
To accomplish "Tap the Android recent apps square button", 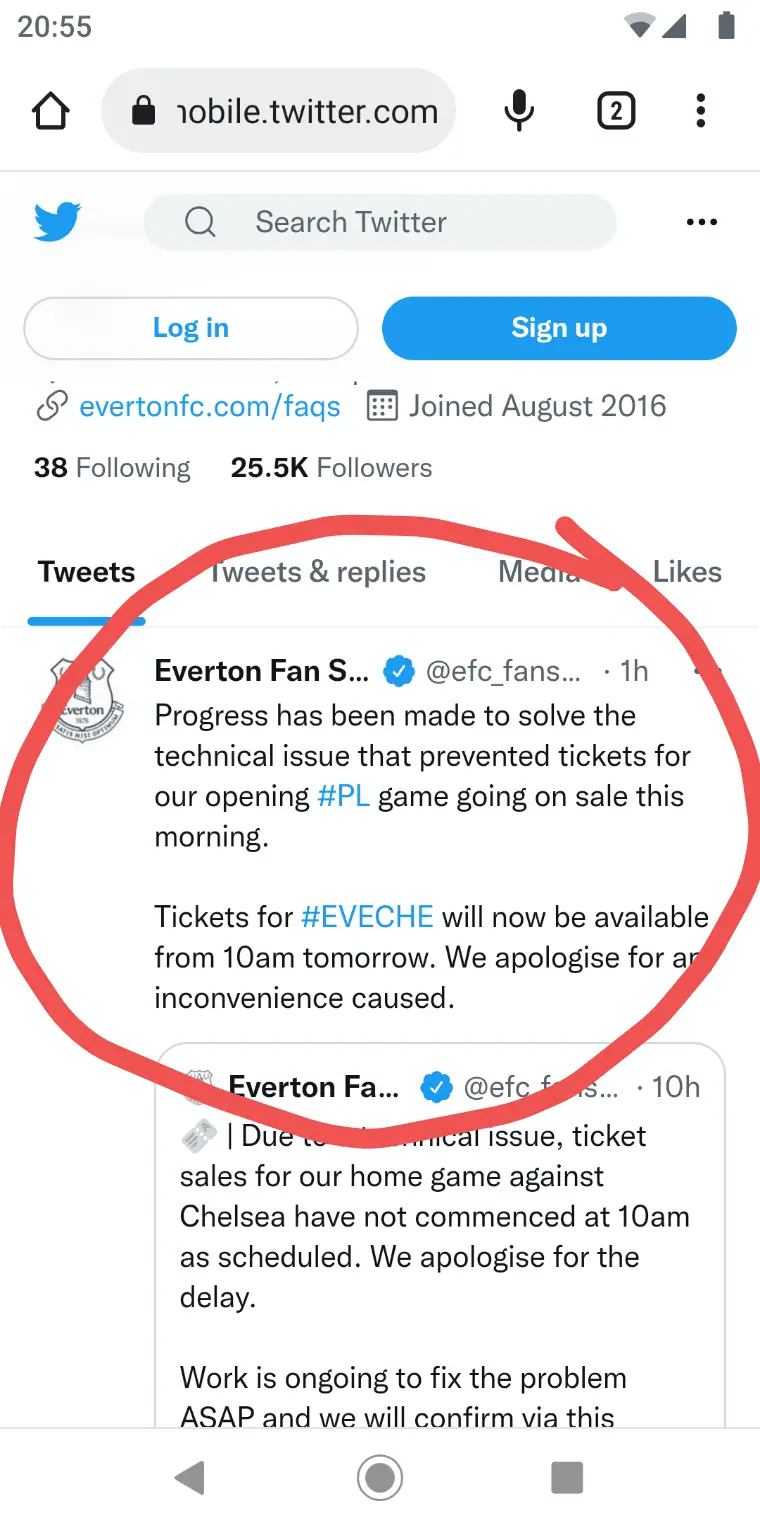I will point(567,1477).
